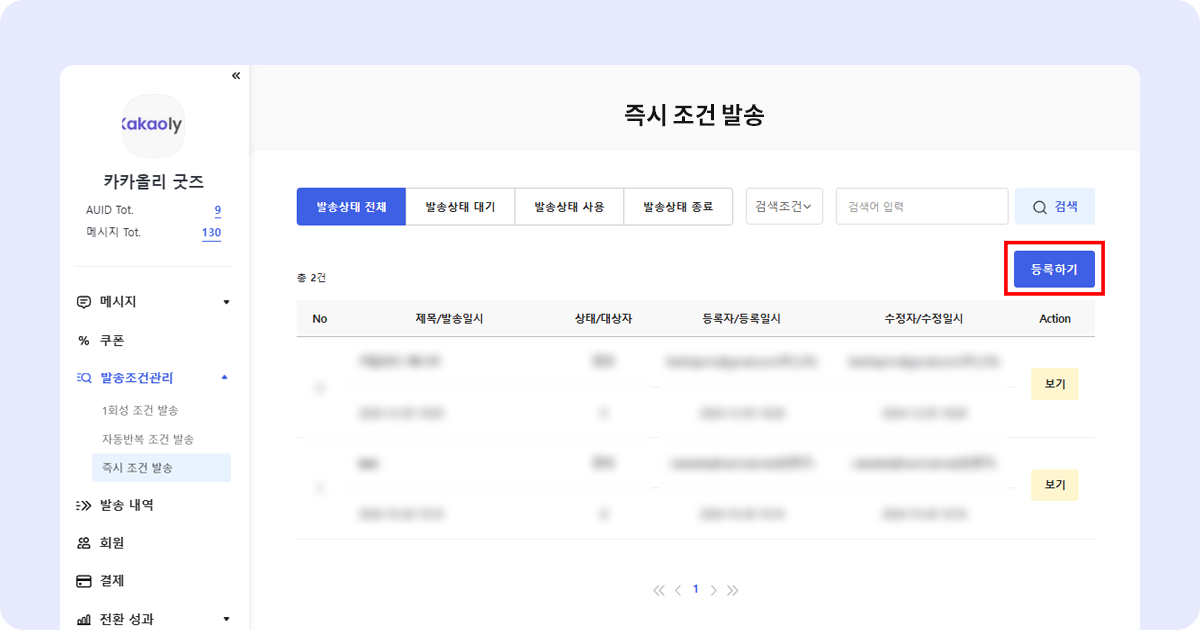Viewport: 1200px width, 630px height.
Task: Collapse the 발송조건관리 submenu arrow
Action: (225, 378)
